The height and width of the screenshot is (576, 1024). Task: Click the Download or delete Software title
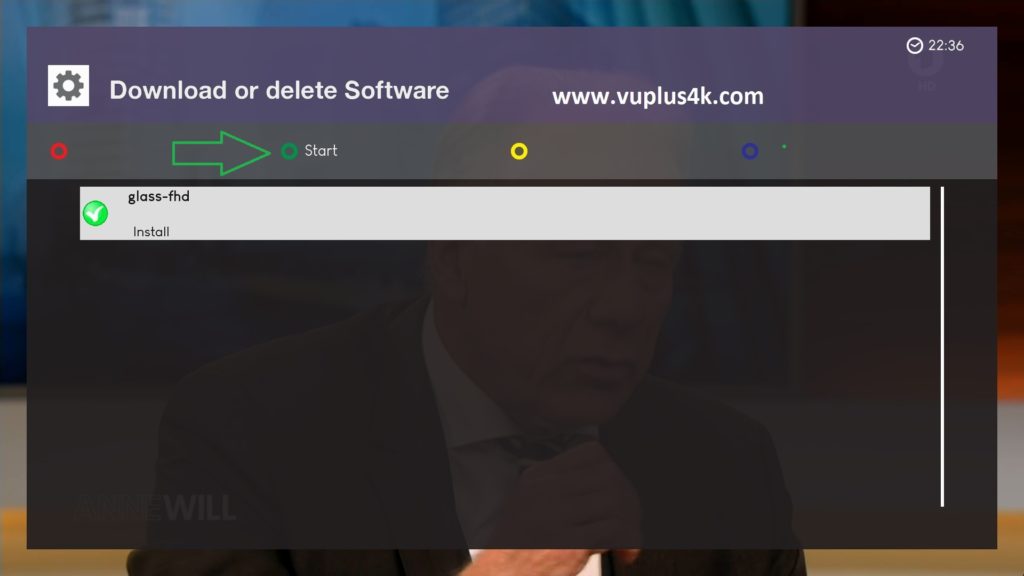[279, 90]
